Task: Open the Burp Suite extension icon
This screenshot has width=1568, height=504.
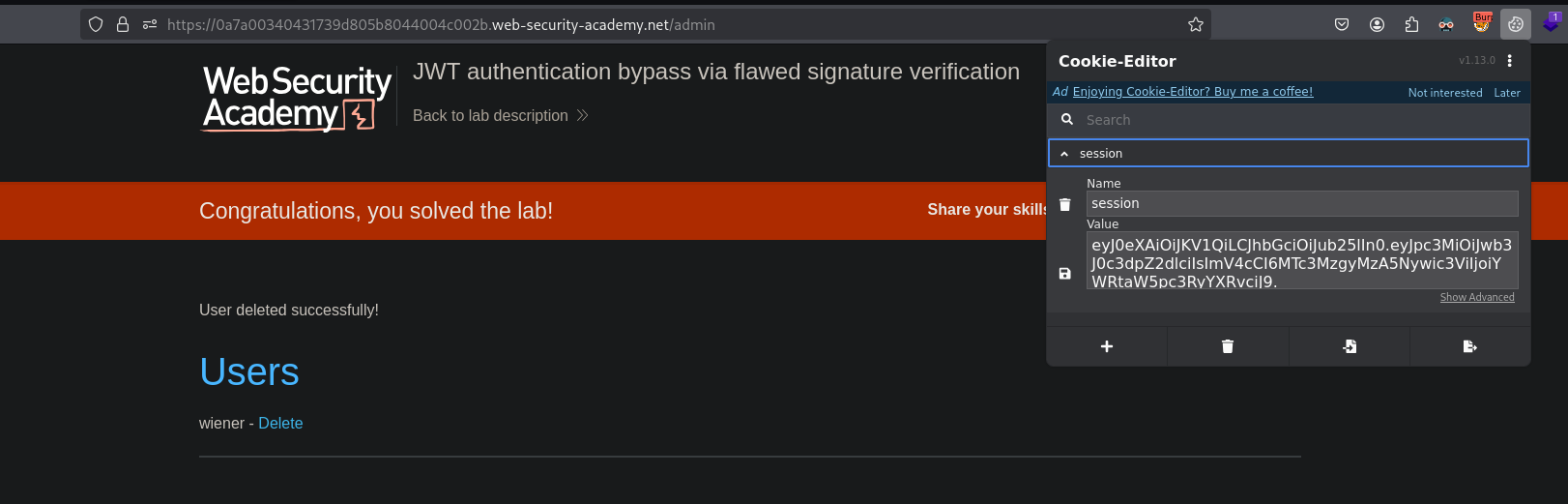Action: tap(1481, 23)
